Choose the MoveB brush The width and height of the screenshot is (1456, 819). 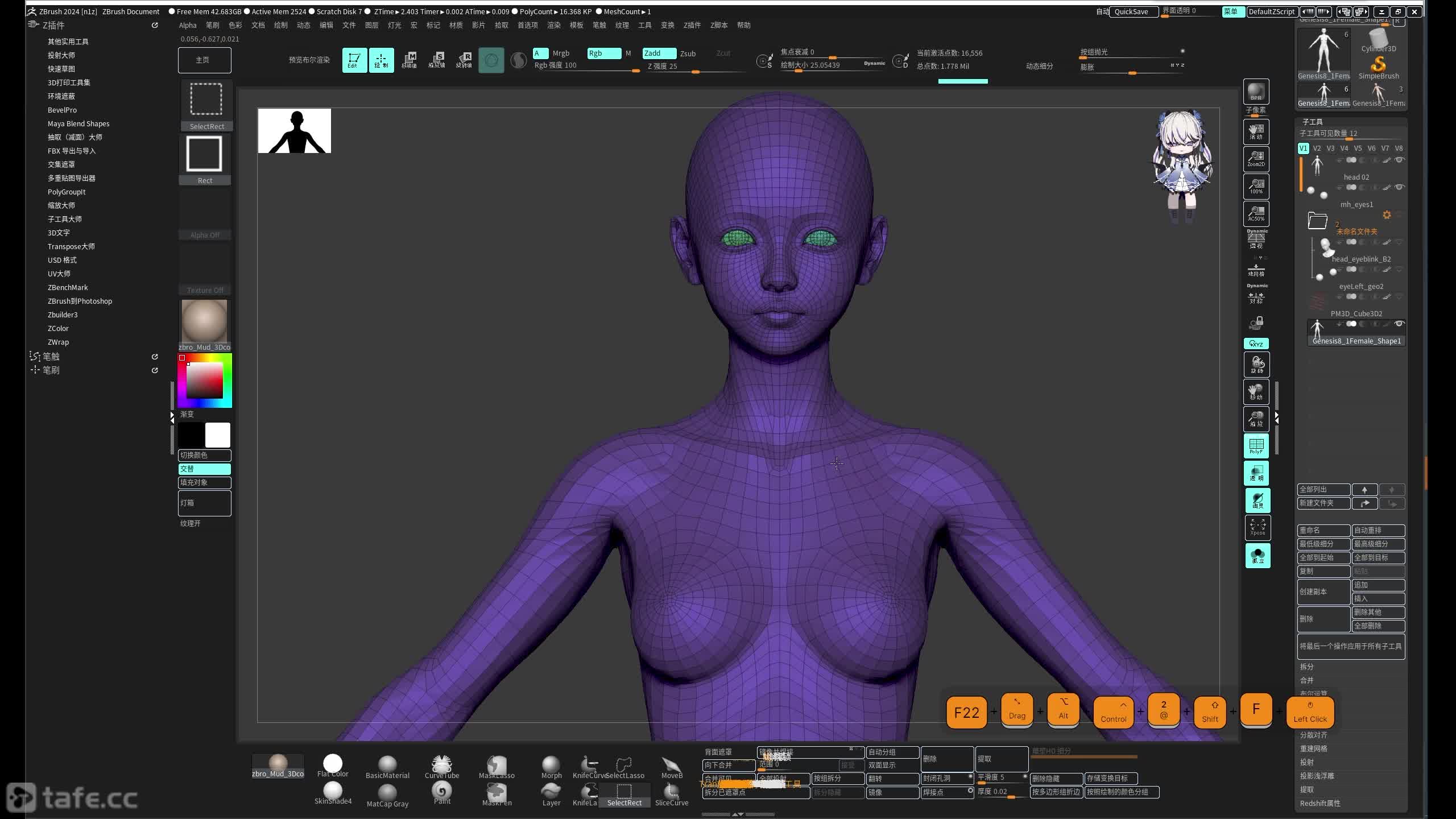point(672,767)
